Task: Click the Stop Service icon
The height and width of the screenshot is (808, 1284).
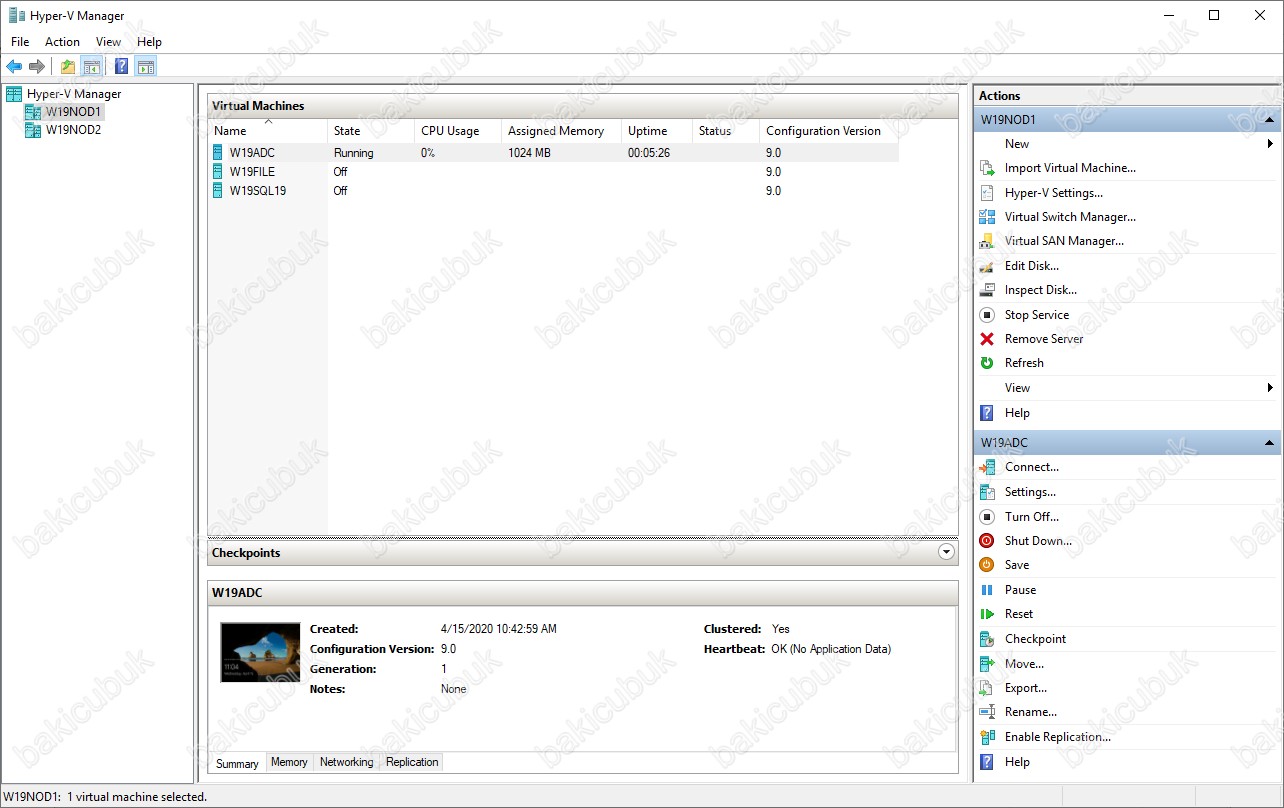Action: coord(987,315)
